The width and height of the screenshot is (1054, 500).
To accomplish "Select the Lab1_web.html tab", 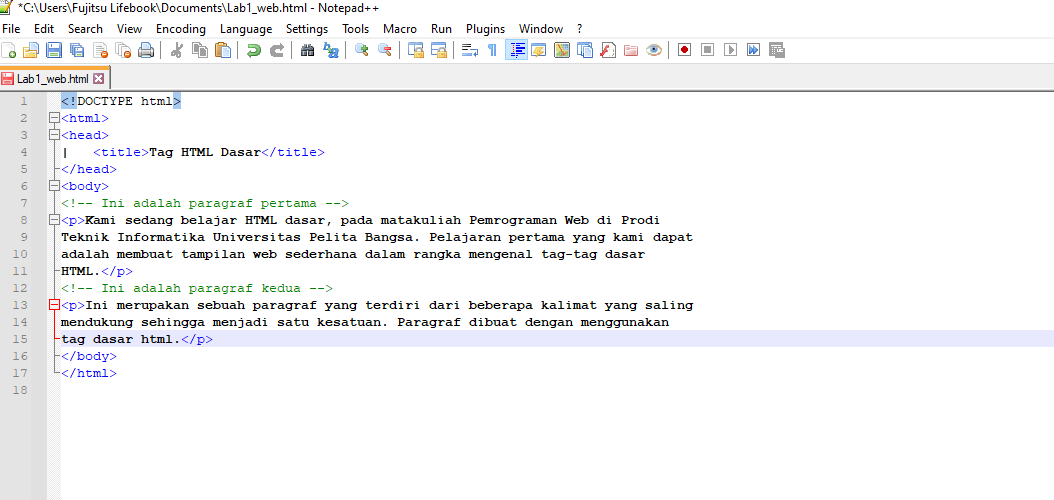I will point(54,79).
